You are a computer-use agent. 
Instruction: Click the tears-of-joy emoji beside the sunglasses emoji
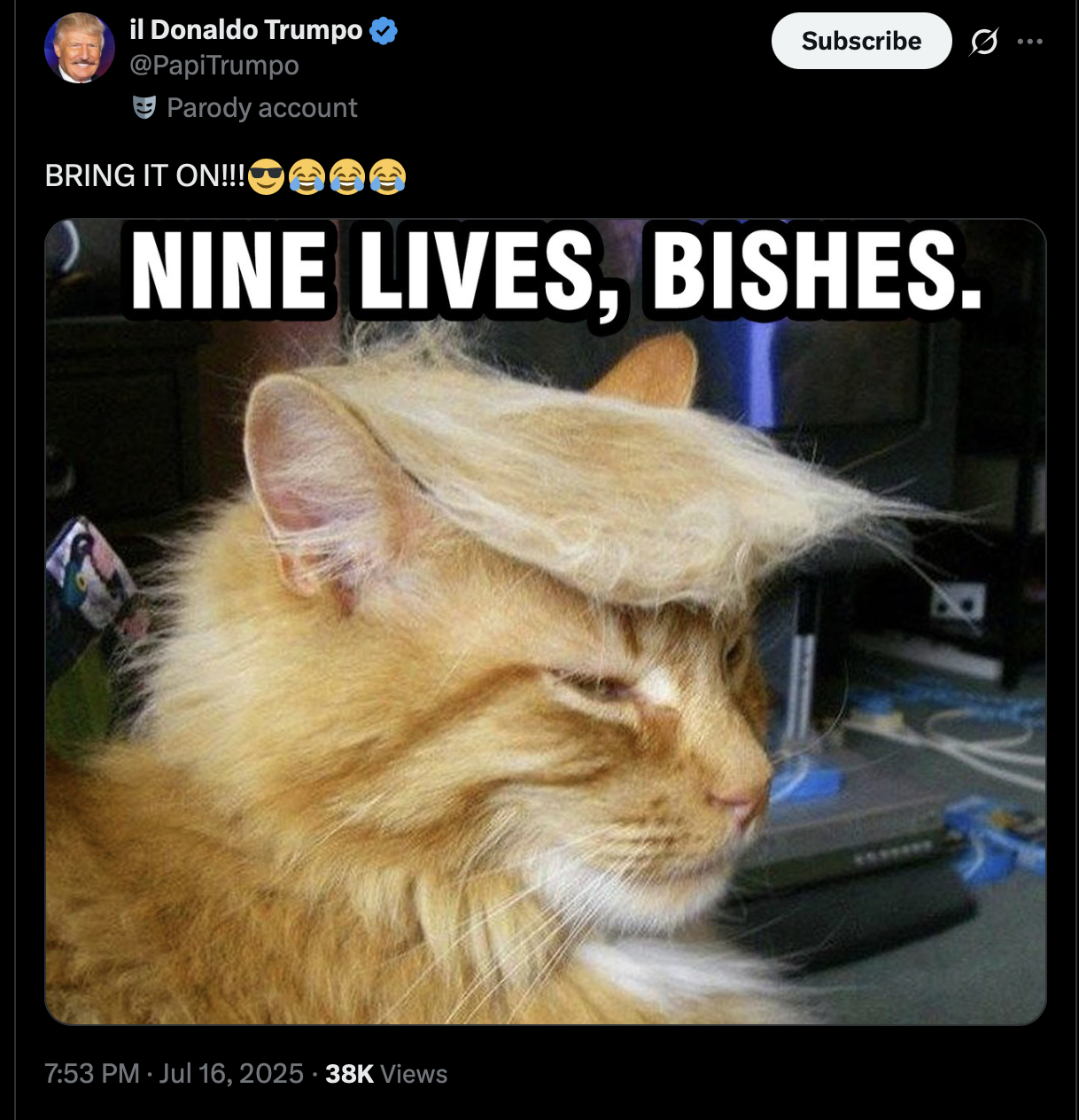[307, 176]
